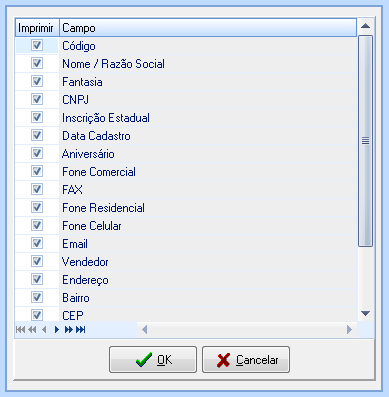Screen dimensions: 389x397
Task: Disable printing for Email field
Action: click(37, 243)
